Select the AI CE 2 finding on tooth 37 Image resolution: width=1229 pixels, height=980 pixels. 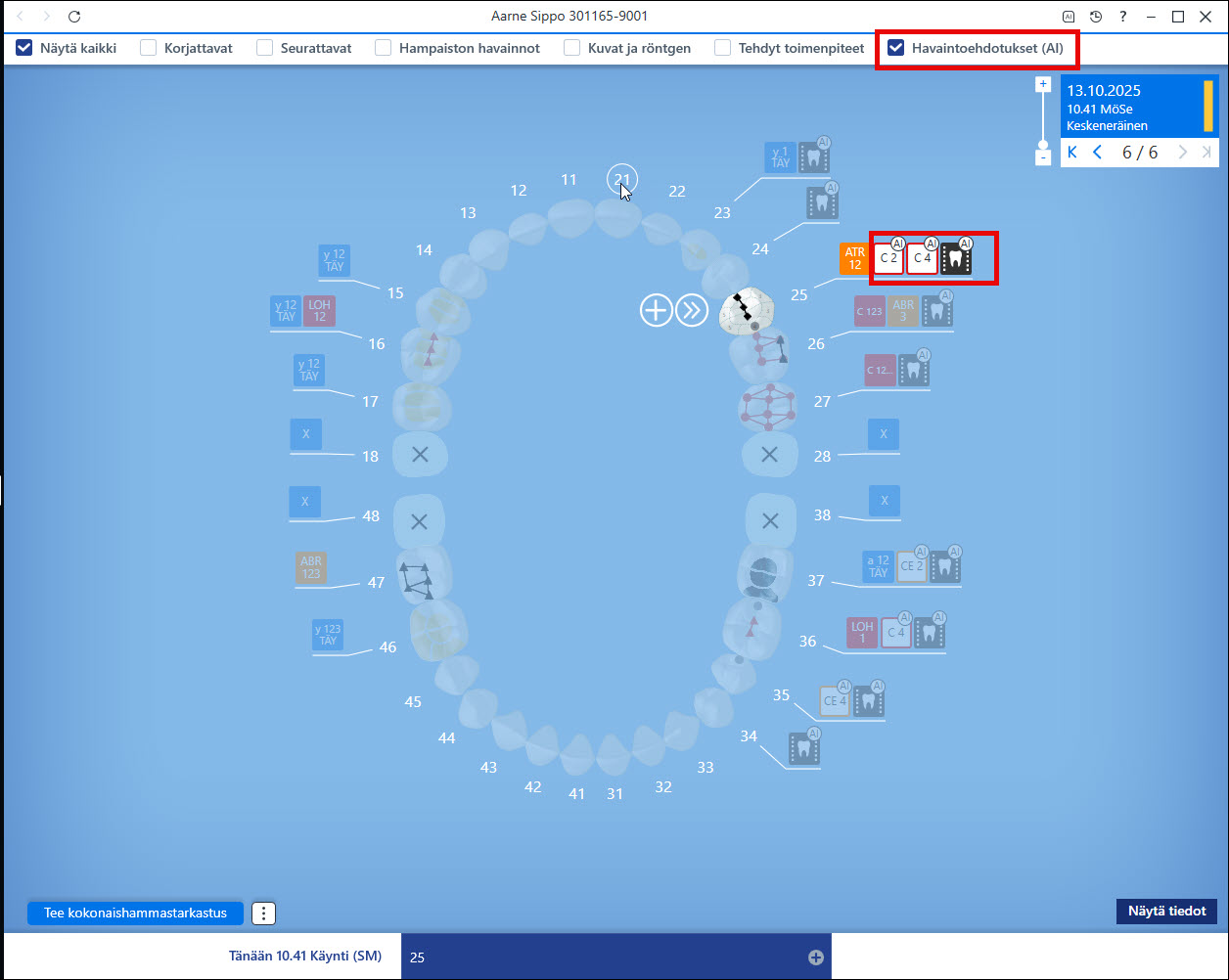pyautogui.click(x=911, y=567)
